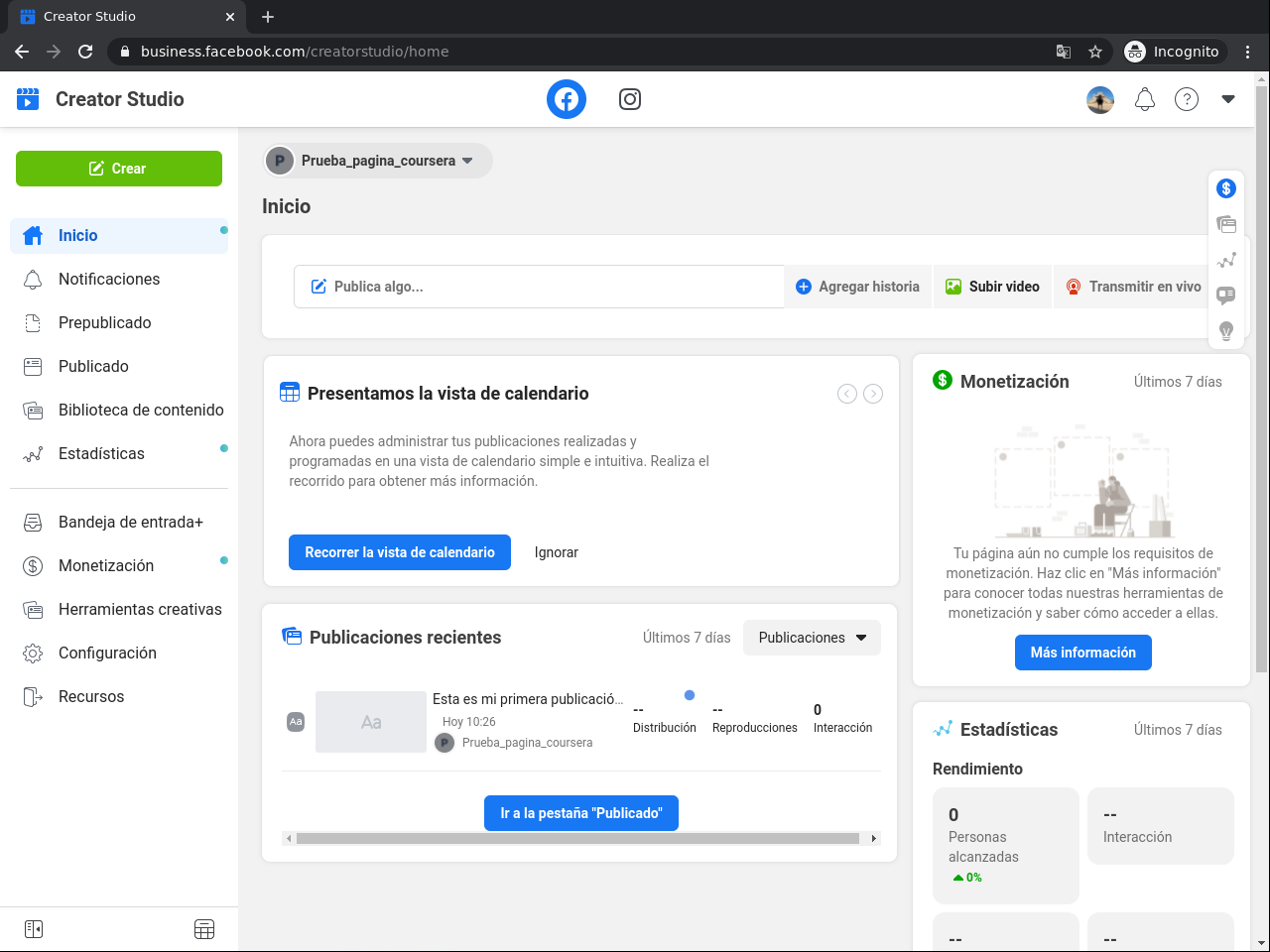The image size is (1270, 952).
Task: Click the text post type icon beside recent publication
Action: (x=296, y=722)
